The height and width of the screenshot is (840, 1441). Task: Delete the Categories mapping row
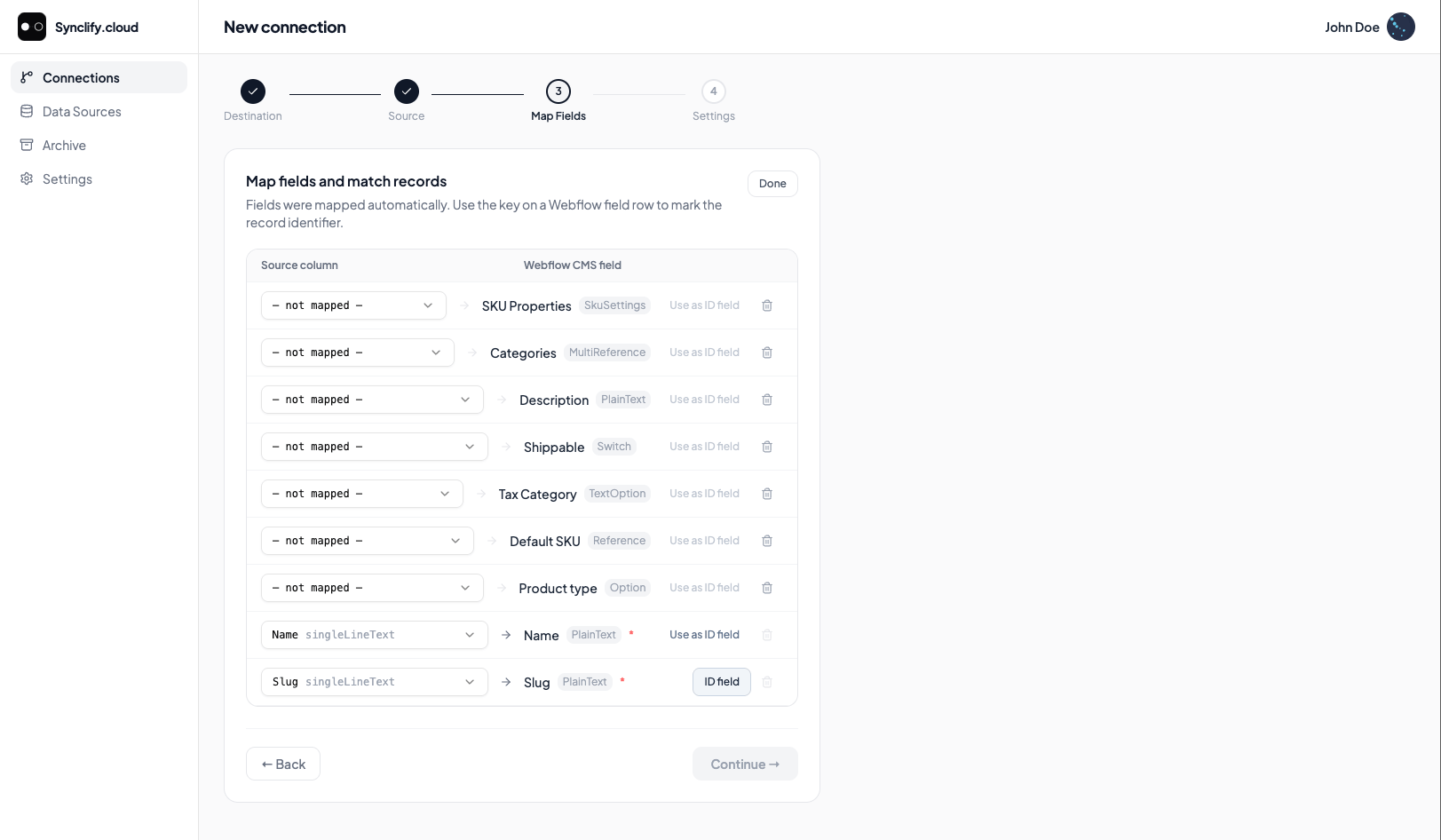[x=767, y=353]
